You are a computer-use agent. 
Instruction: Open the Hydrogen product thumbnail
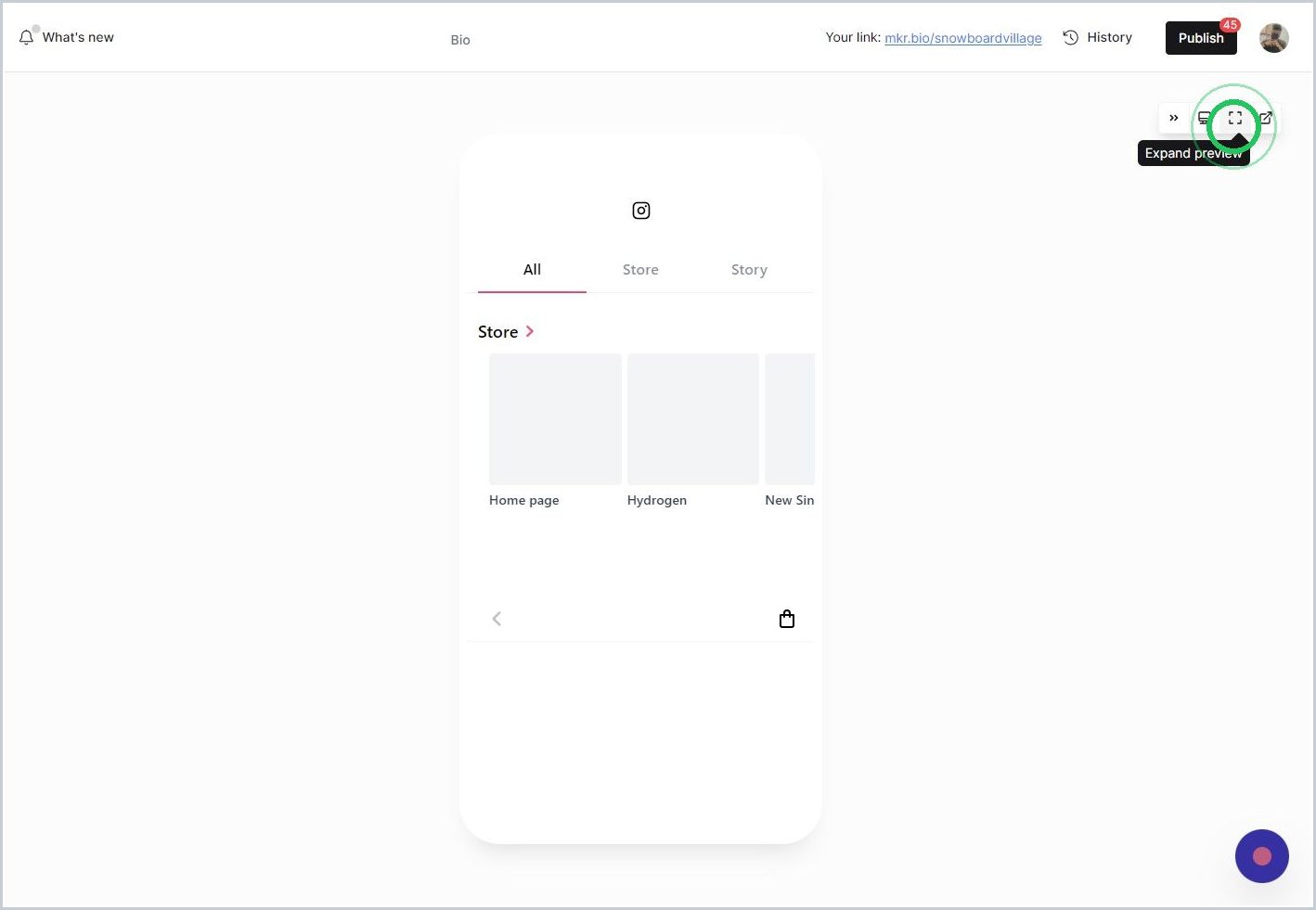[x=693, y=419]
